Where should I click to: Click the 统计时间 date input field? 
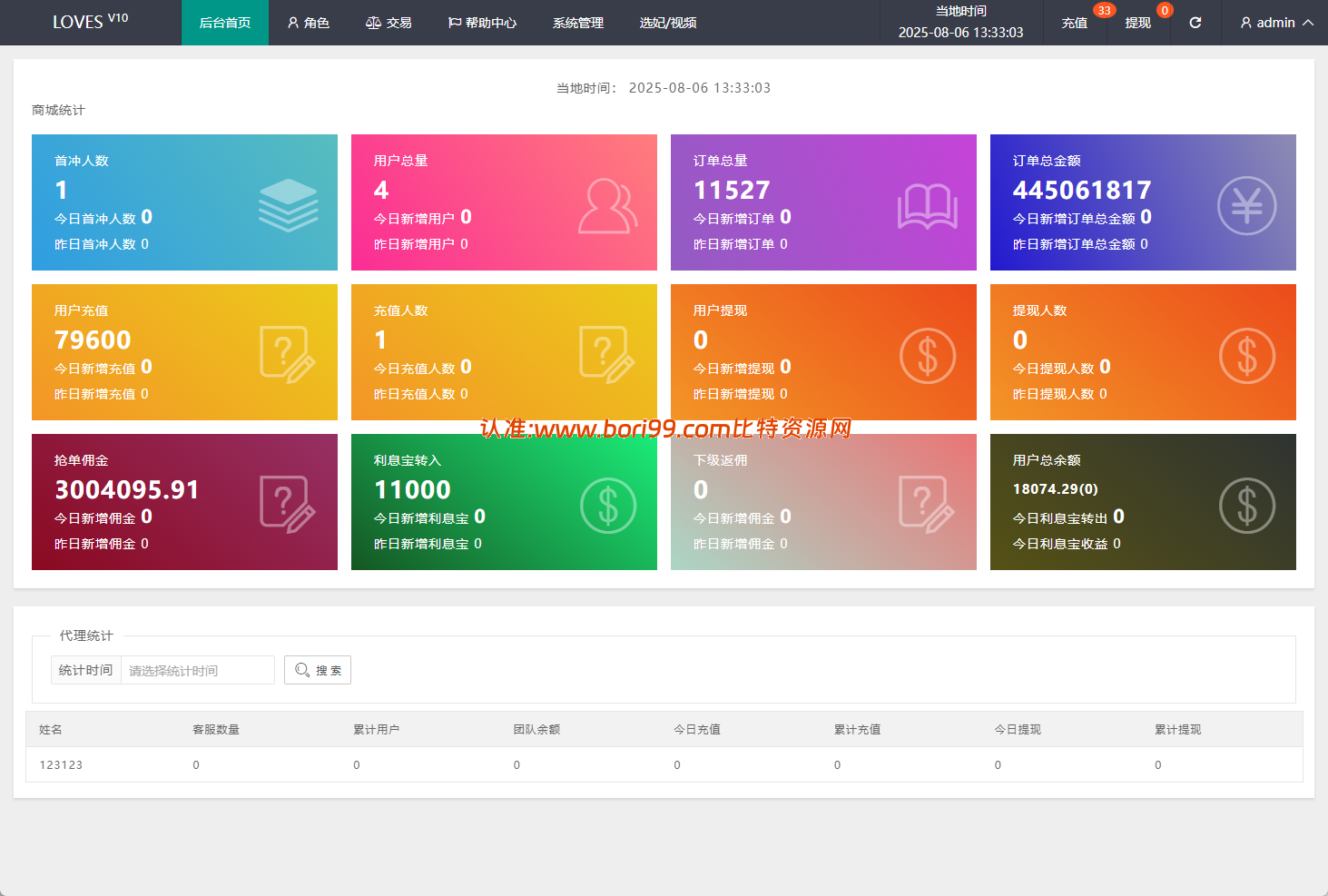point(198,670)
